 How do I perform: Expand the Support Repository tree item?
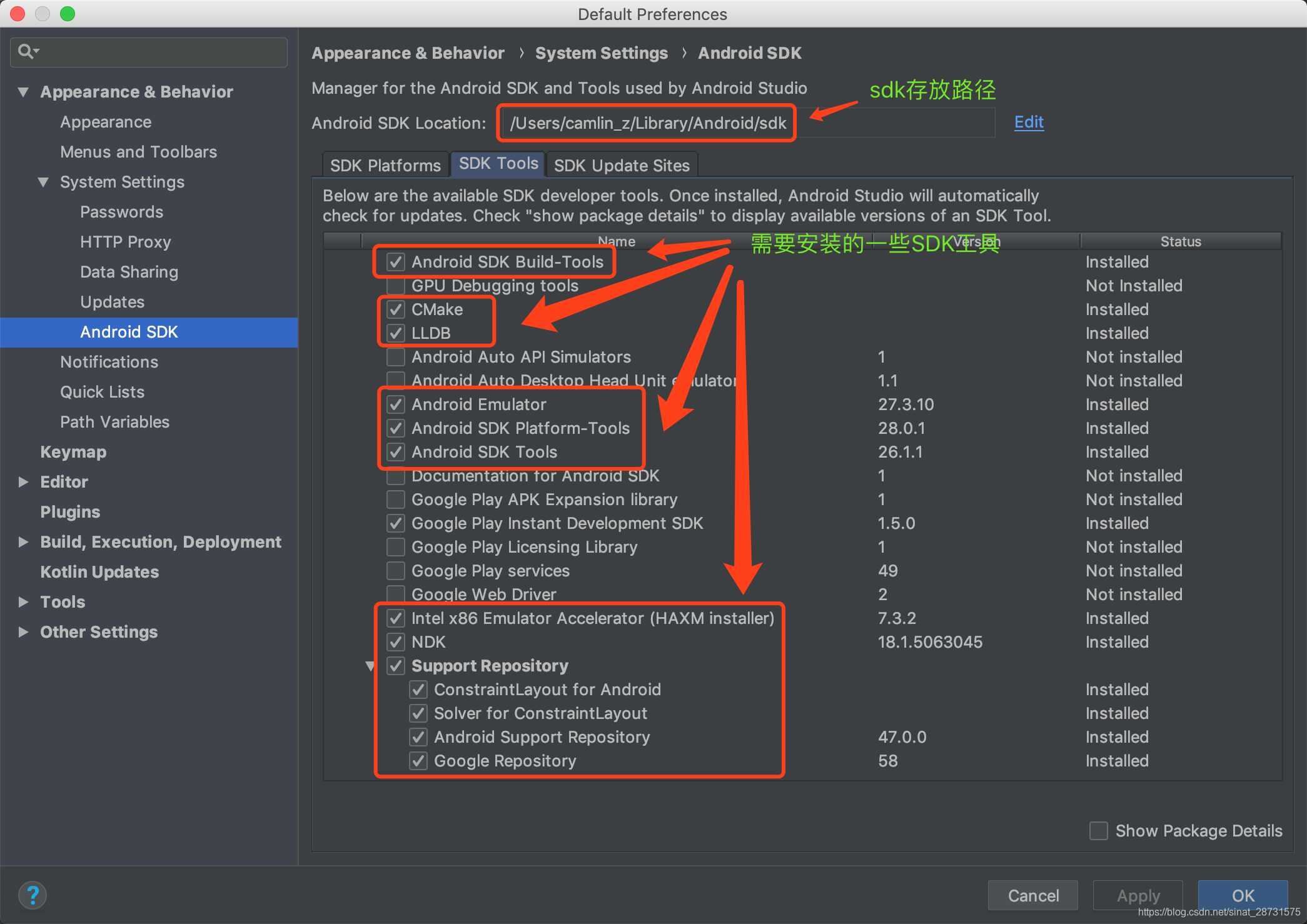click(371, 664)
